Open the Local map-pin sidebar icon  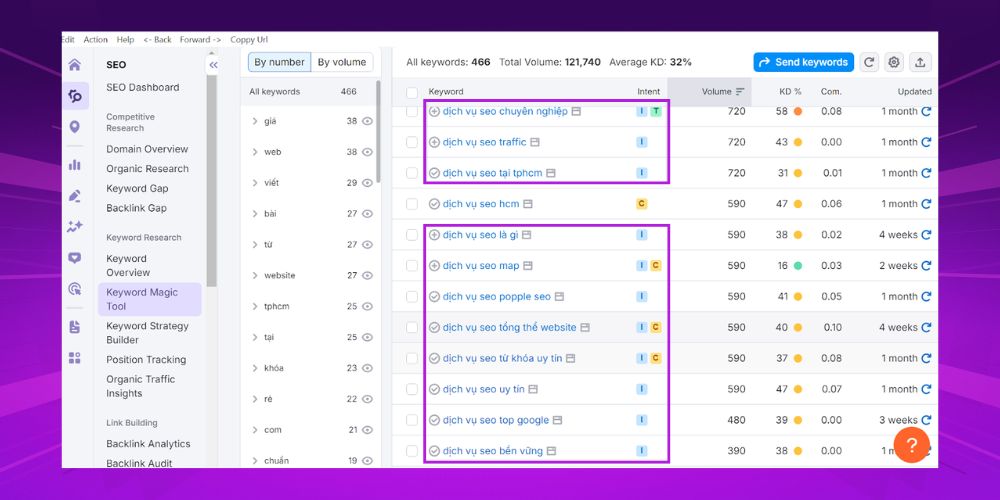(x=75, y=127)
